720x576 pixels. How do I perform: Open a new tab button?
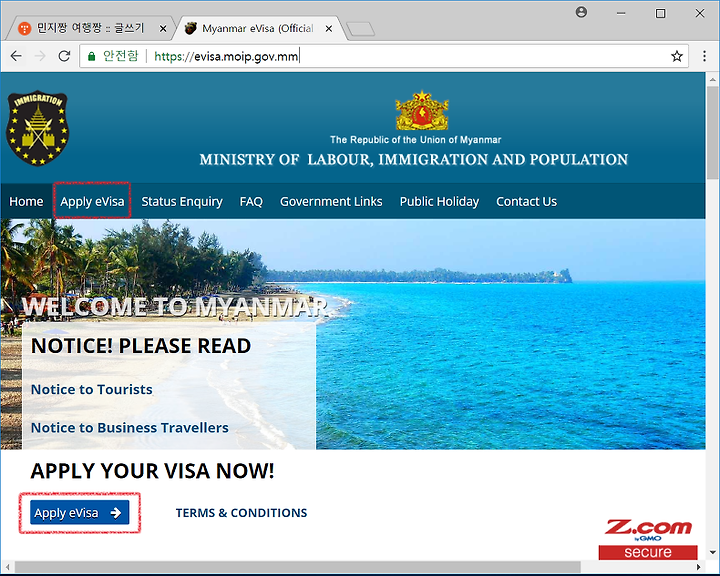pos(360,29)
